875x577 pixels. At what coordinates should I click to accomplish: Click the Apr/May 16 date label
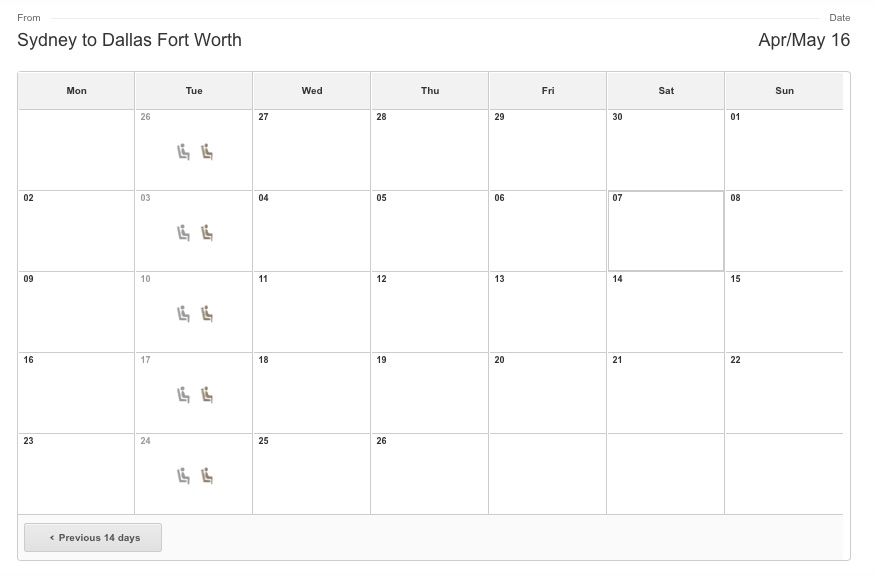804,40
